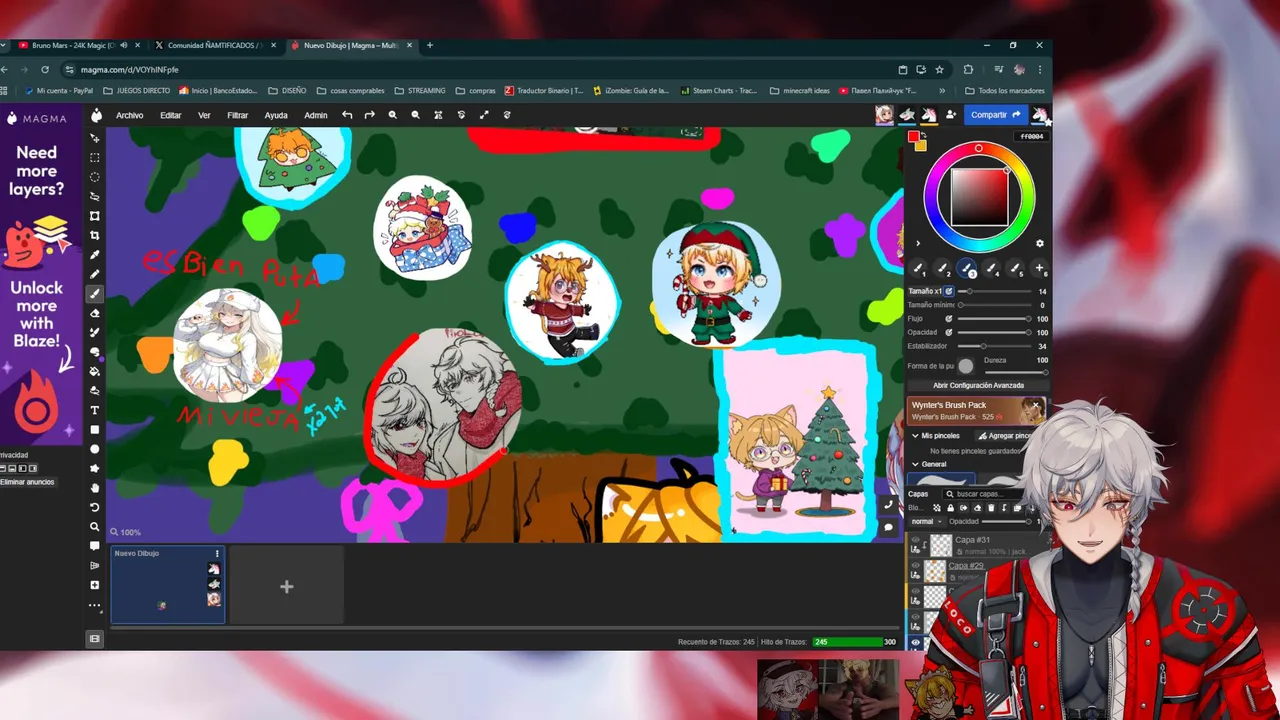Open color picker settings gear

click(x=1039, y=243)
